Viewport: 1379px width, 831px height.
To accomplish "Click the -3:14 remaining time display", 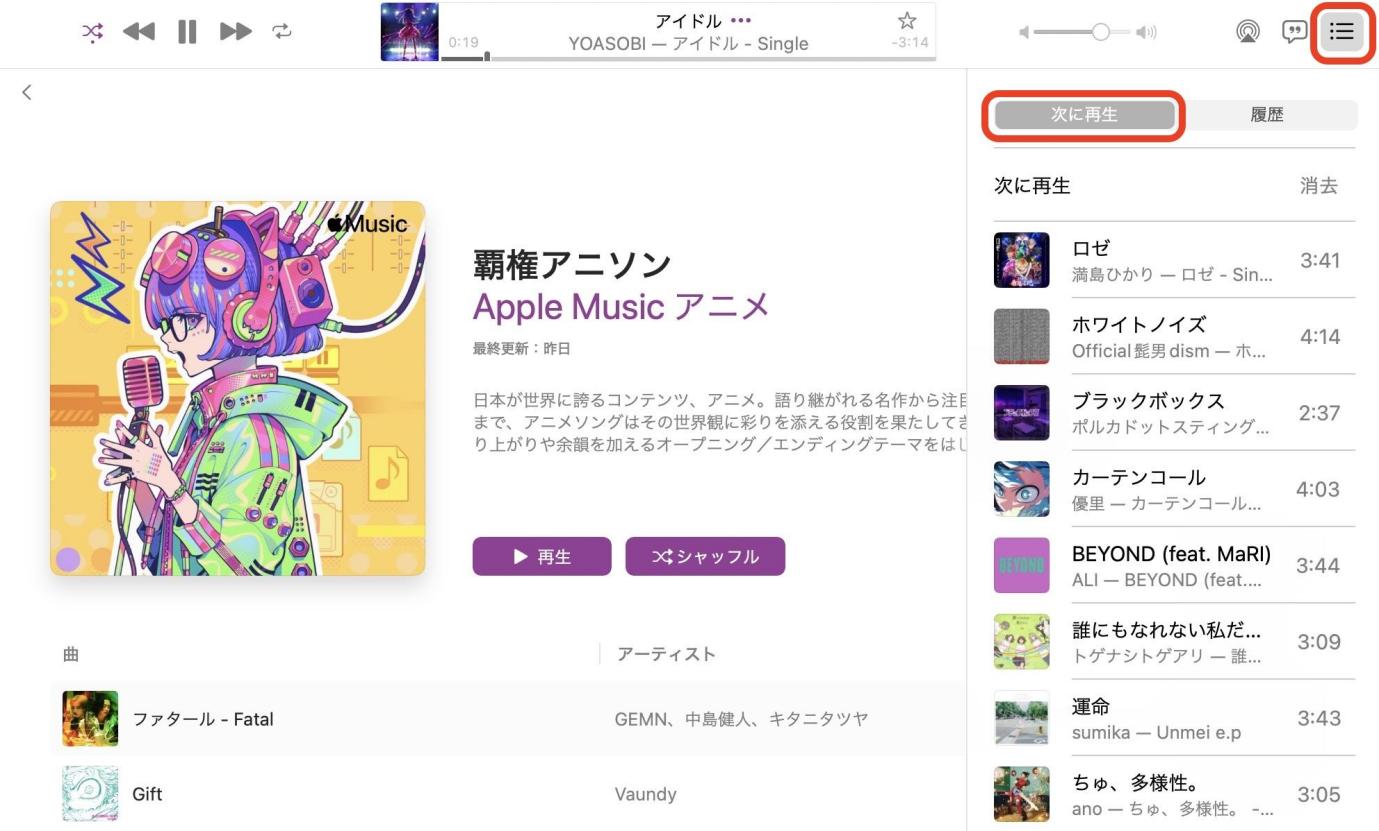I will 910,43.
